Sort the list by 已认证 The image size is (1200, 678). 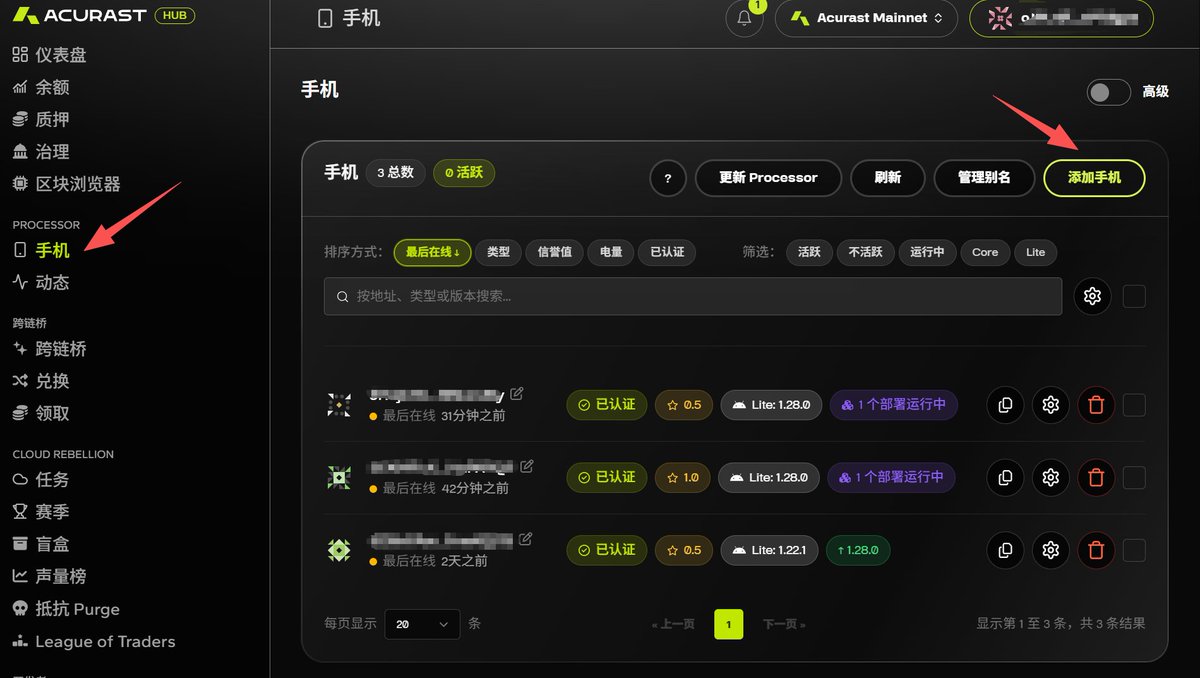pos(667,252)
